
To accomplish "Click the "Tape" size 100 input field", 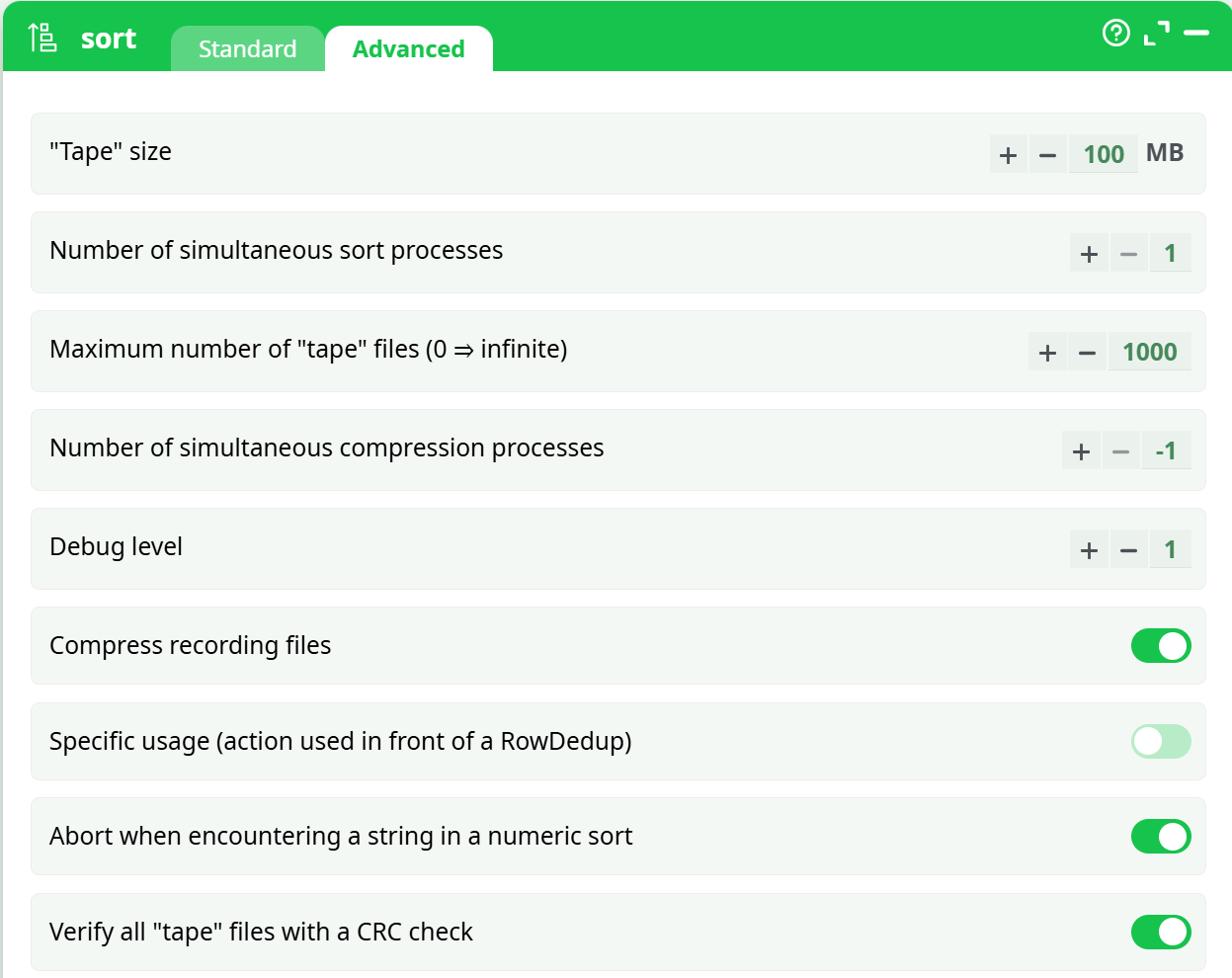I will point(1104,154).
